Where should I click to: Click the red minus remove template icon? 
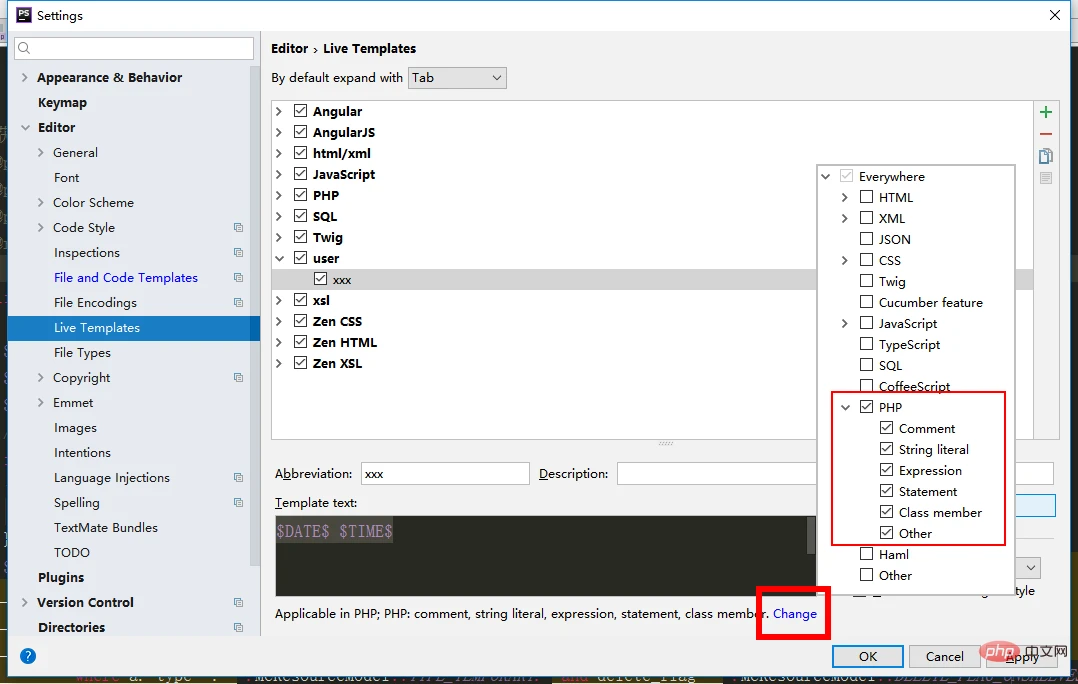pos(1046,134)
